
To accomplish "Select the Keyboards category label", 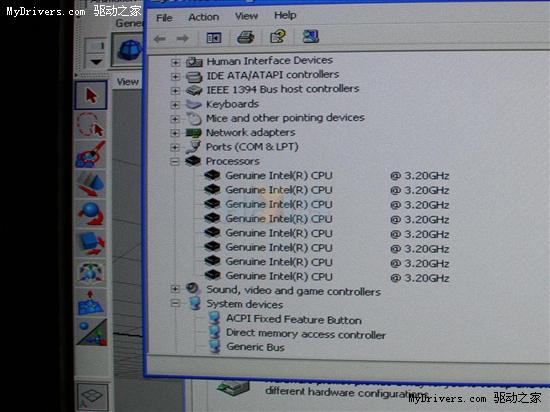I will (x=232, y=104).
